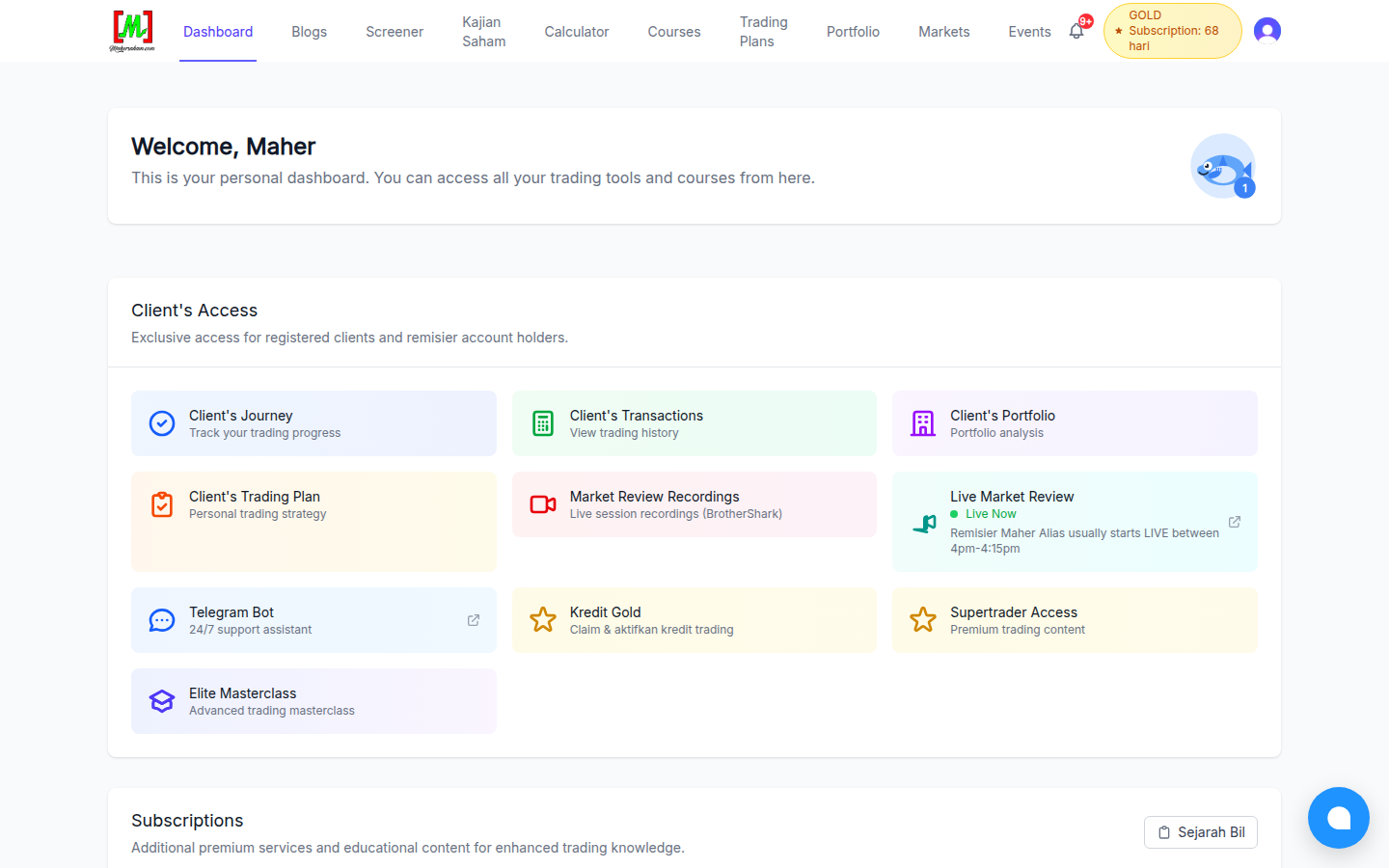The height and width of the screenshot is (868, 1389).
Task: Open Kajian Saham in navigation
Action: click(x=484, y=32)
